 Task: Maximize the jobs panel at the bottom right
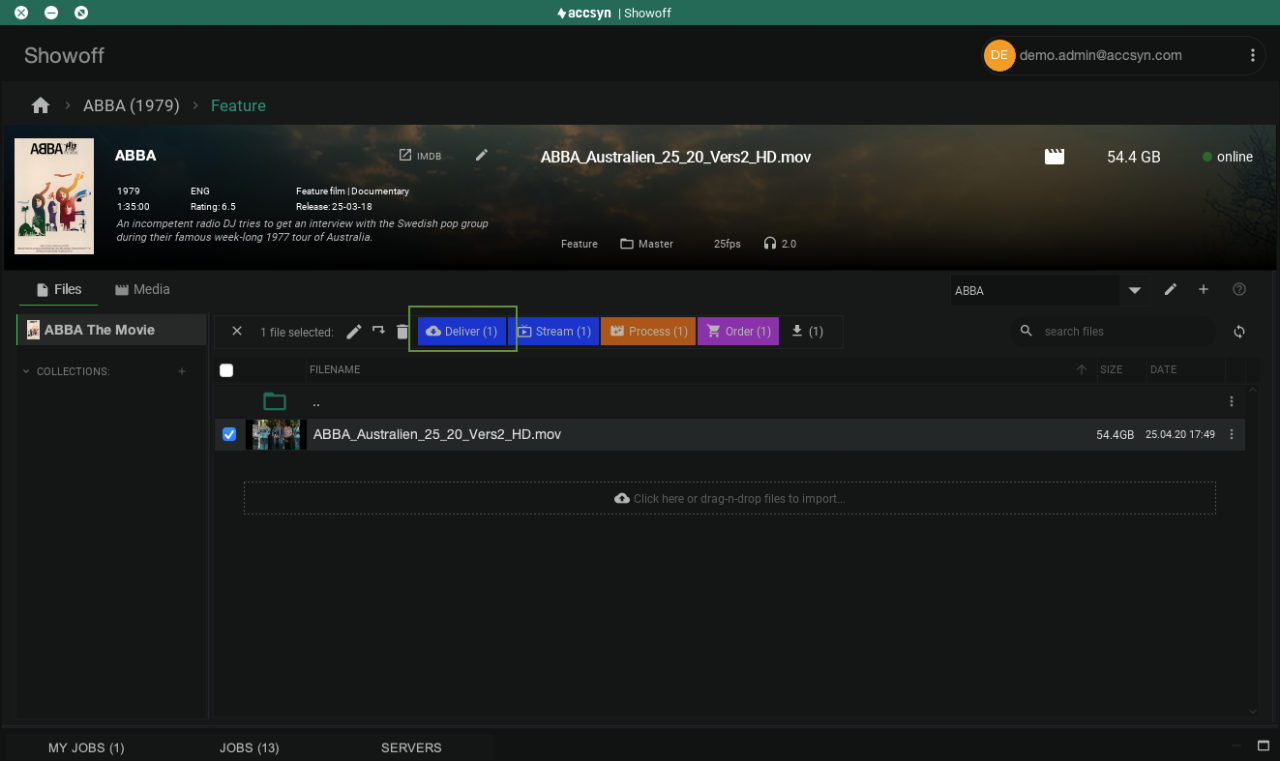point(1263,746)
